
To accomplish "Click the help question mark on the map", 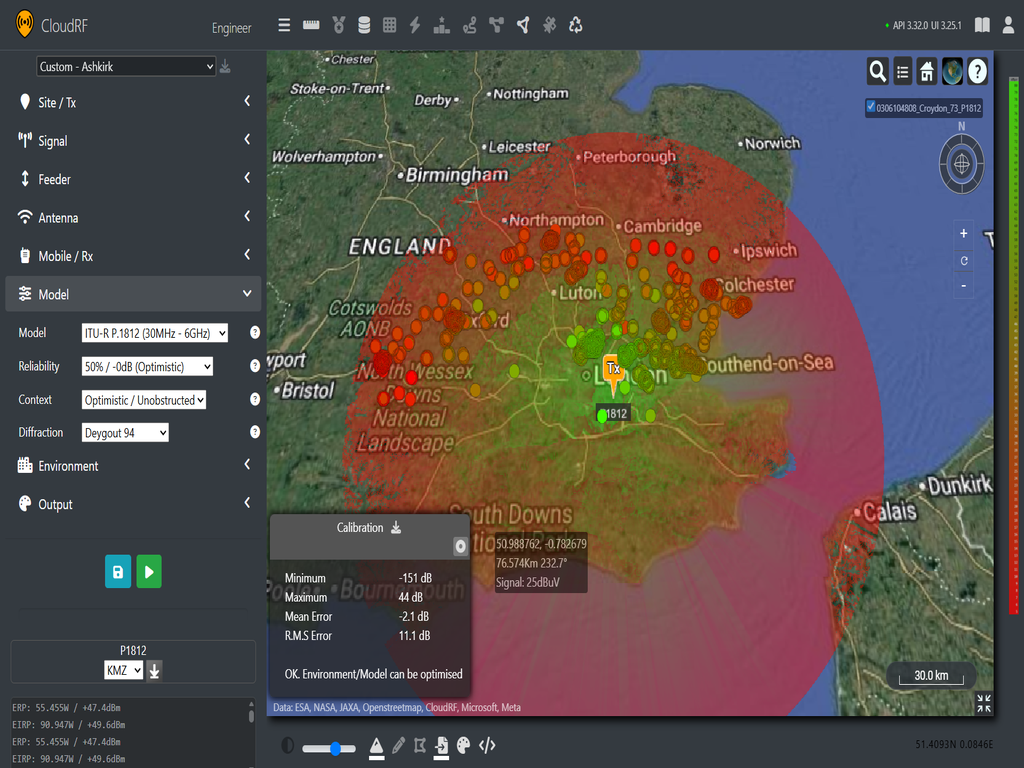I will point(977,71).
